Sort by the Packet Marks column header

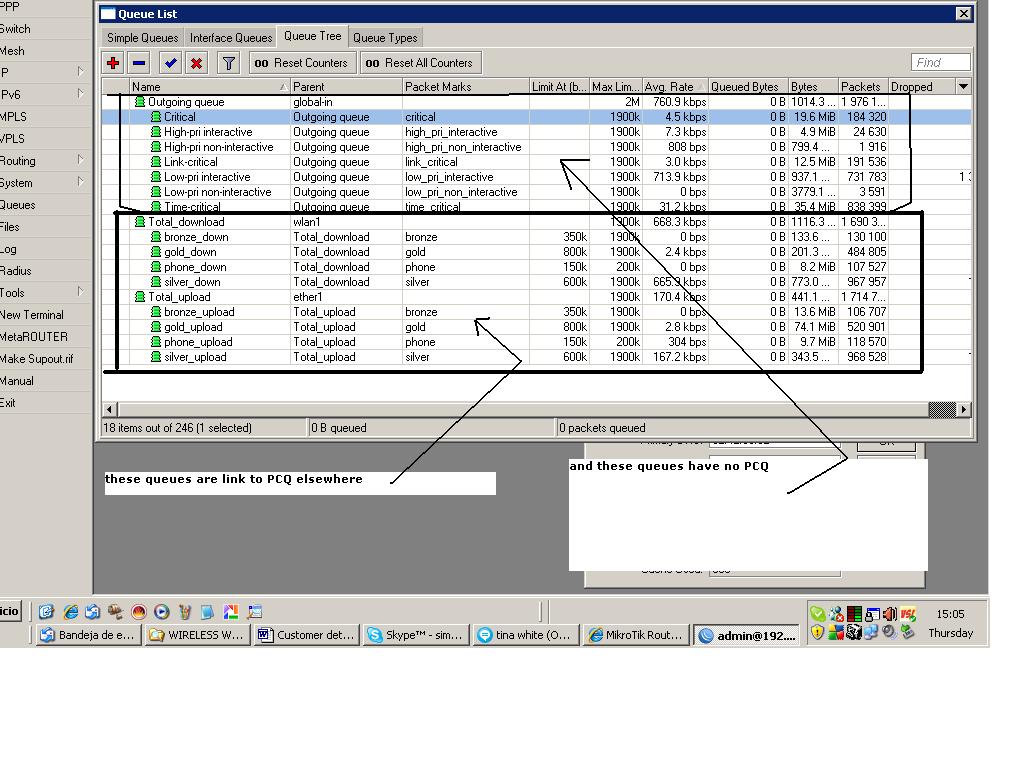(465, 87)
